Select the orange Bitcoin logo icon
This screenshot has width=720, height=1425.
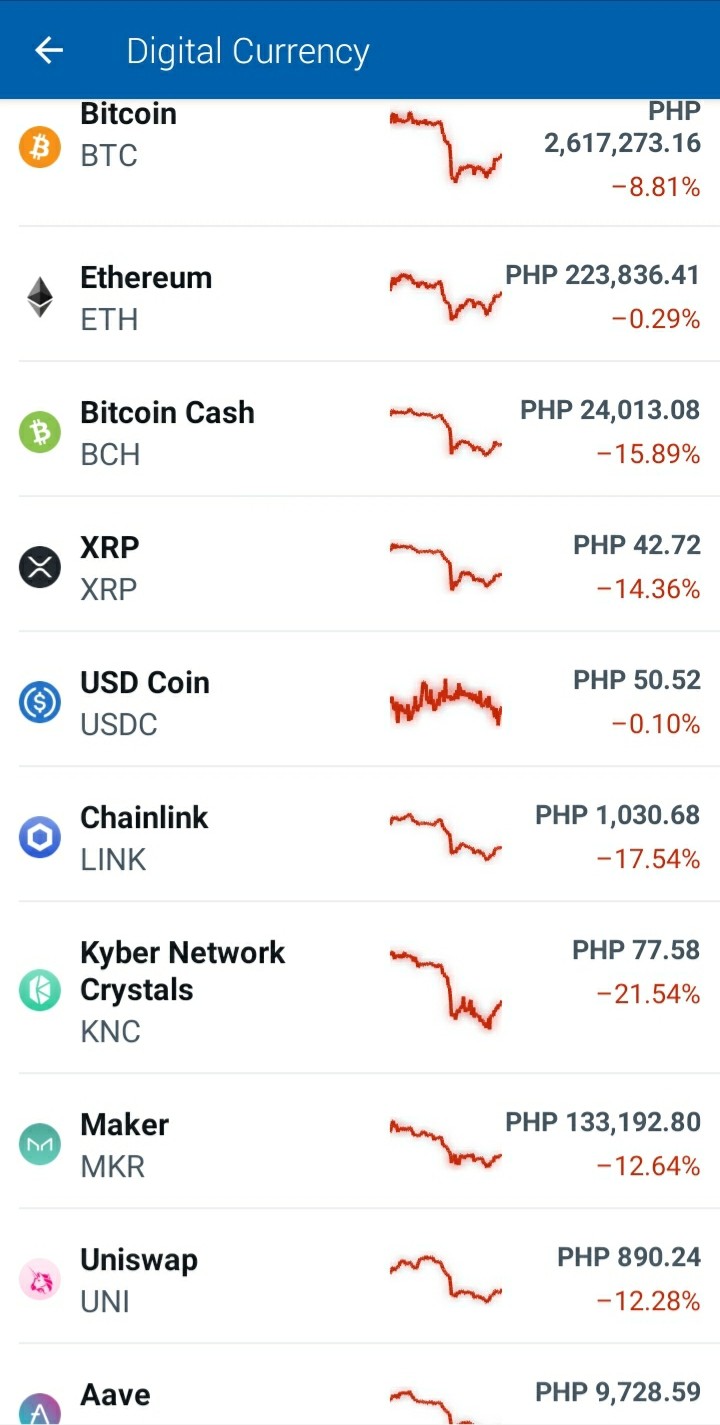[40, 147]
